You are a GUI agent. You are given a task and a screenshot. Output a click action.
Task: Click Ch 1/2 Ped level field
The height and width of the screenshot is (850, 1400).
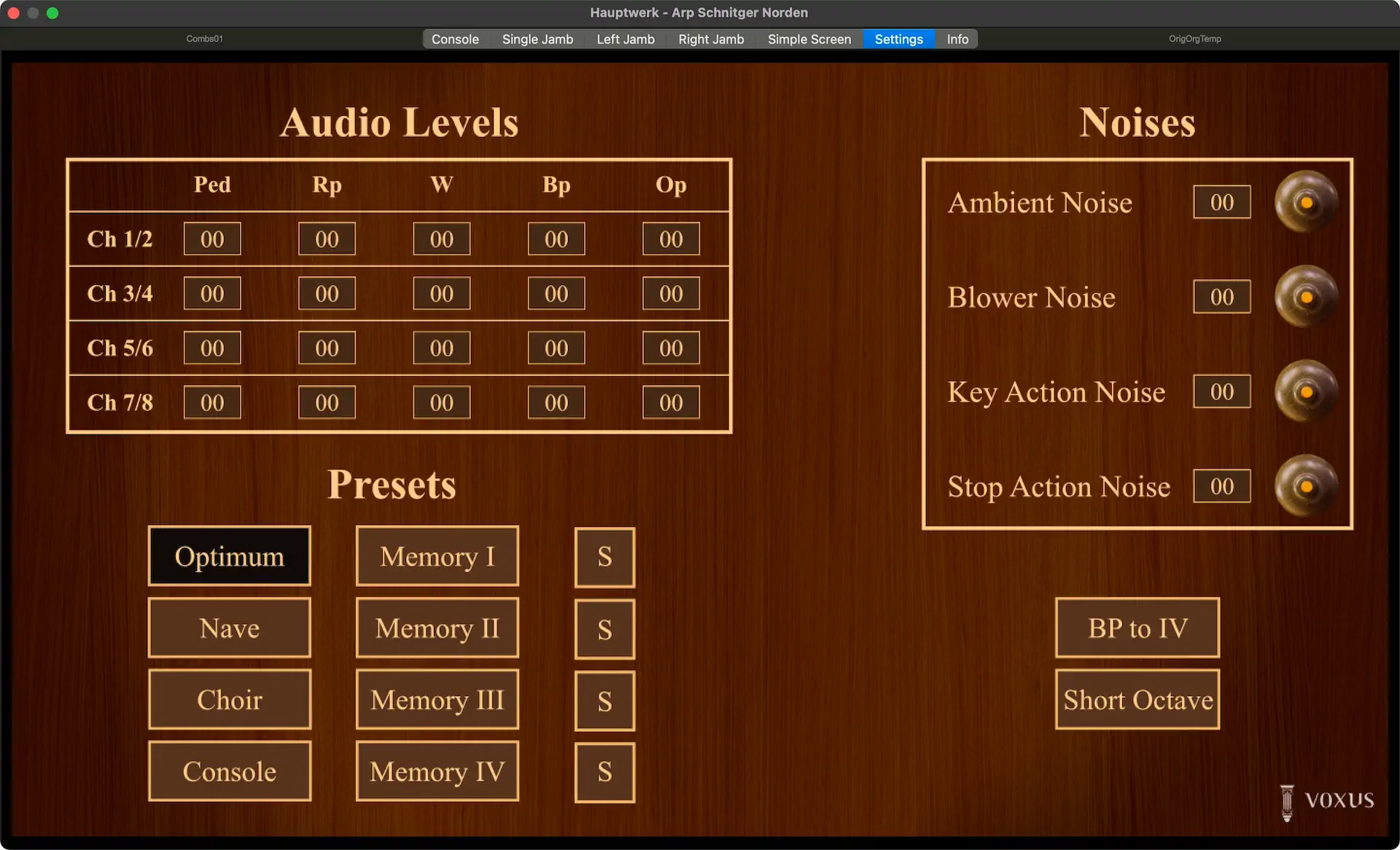coord(212,239)
